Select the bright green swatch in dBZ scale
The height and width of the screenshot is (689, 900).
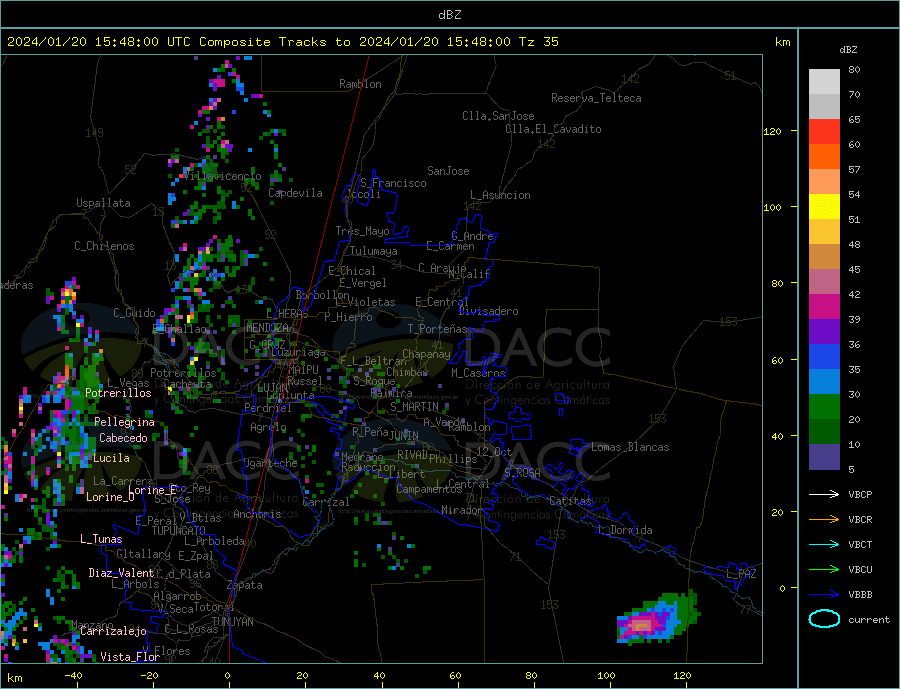[824, 407]
